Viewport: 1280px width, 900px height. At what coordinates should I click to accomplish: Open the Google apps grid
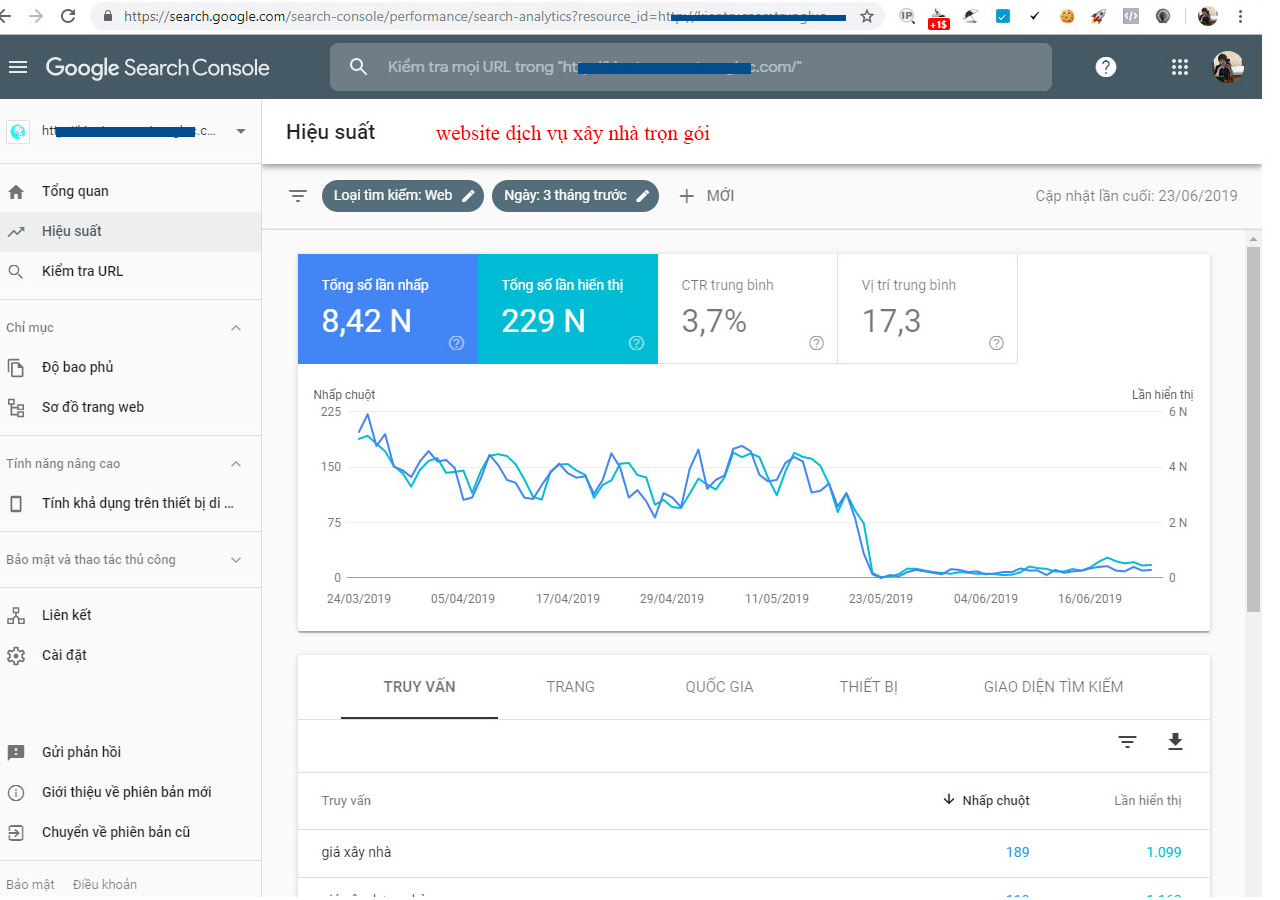[1179, 67]
